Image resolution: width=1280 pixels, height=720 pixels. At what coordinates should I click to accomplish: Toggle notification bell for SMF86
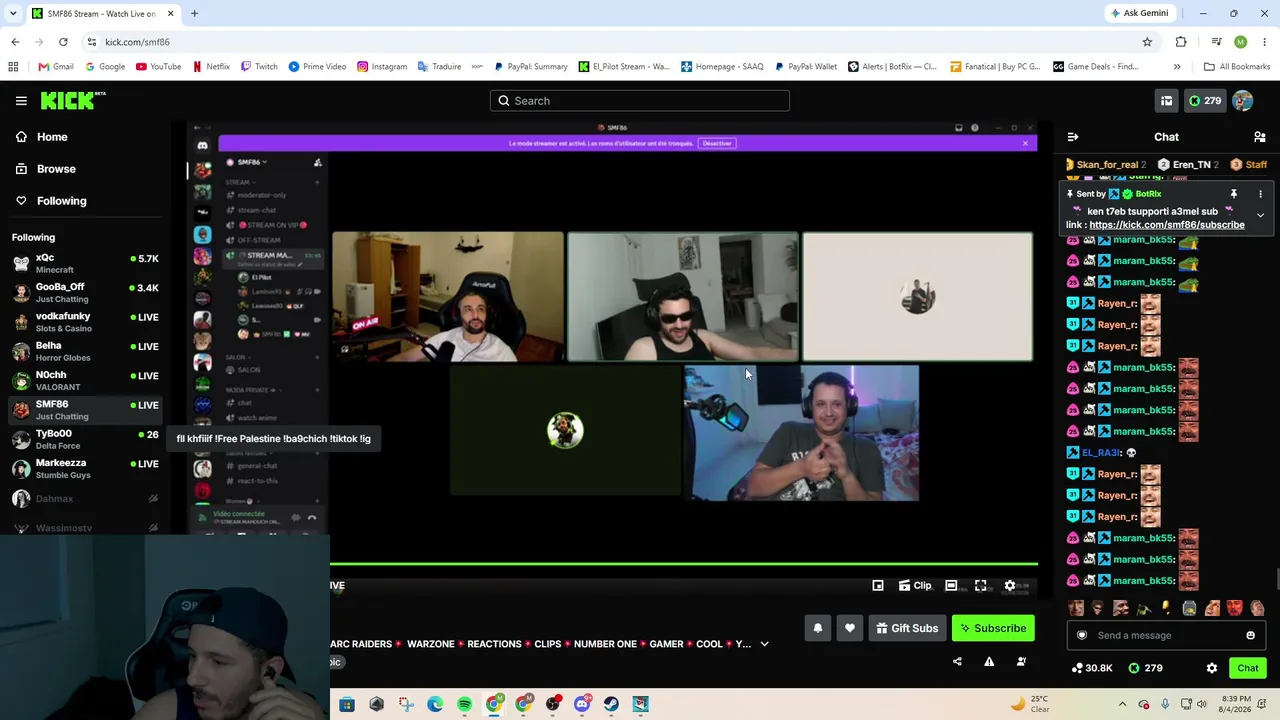pos(817,628)
